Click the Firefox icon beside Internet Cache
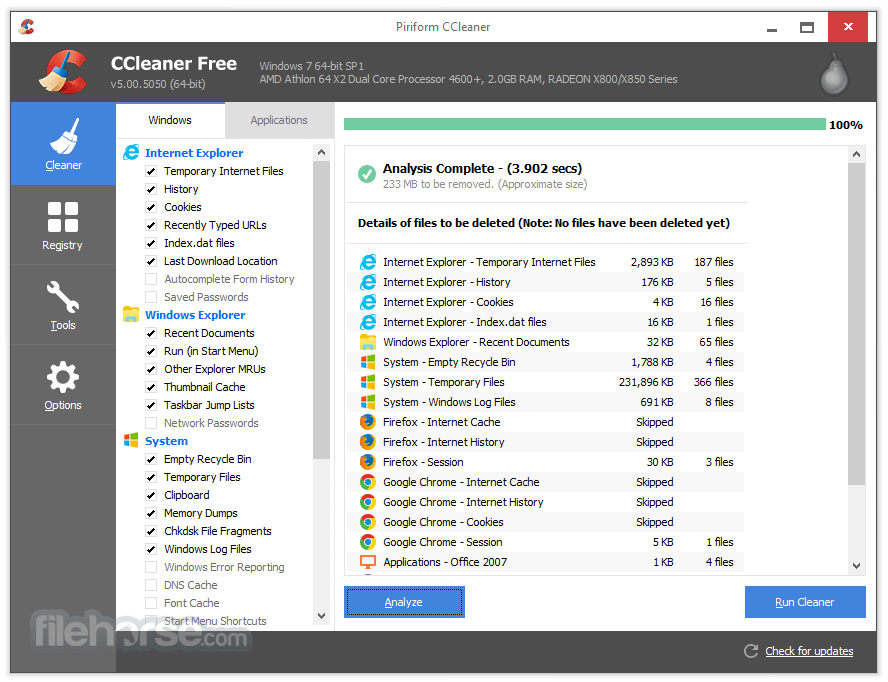The image size is (888, 682). coord(369,422)
